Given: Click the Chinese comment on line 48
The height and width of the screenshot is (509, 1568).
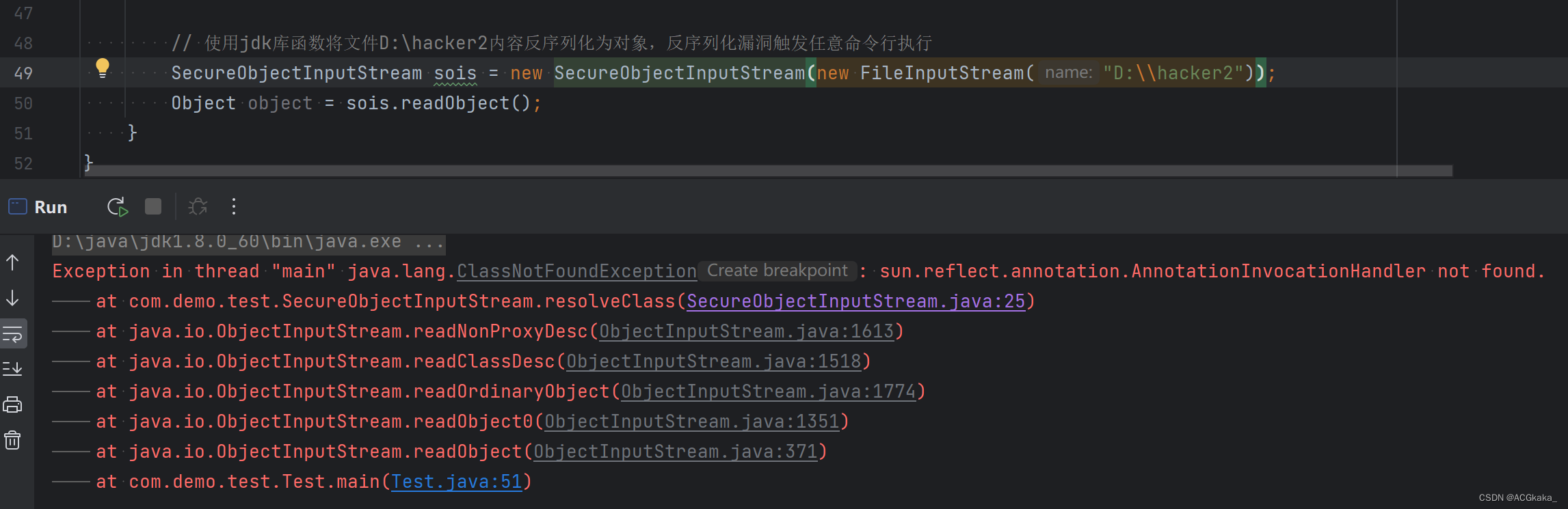Looking at the screenshot, I should coord(552,43).
